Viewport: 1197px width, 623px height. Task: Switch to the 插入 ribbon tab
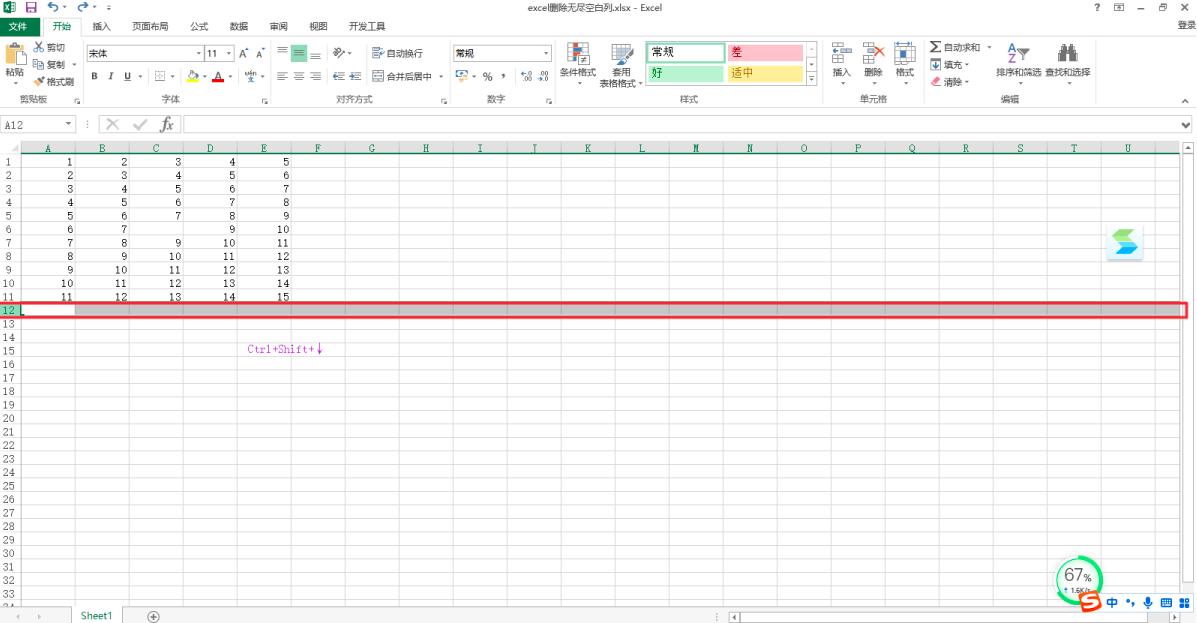click(x=101, y=26)
